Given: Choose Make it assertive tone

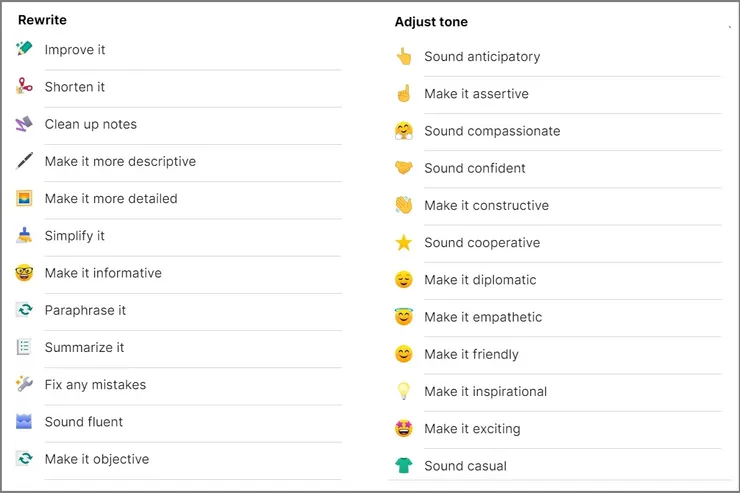Looking at the screenshot, I should click(476, 94).
